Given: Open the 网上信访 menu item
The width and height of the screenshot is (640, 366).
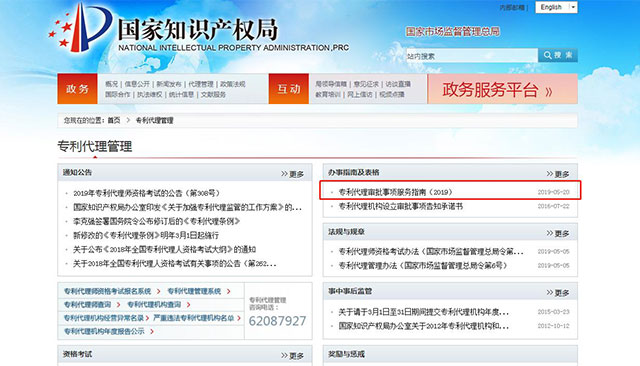Looking at the screenshot, I should (x=360, y=94).
